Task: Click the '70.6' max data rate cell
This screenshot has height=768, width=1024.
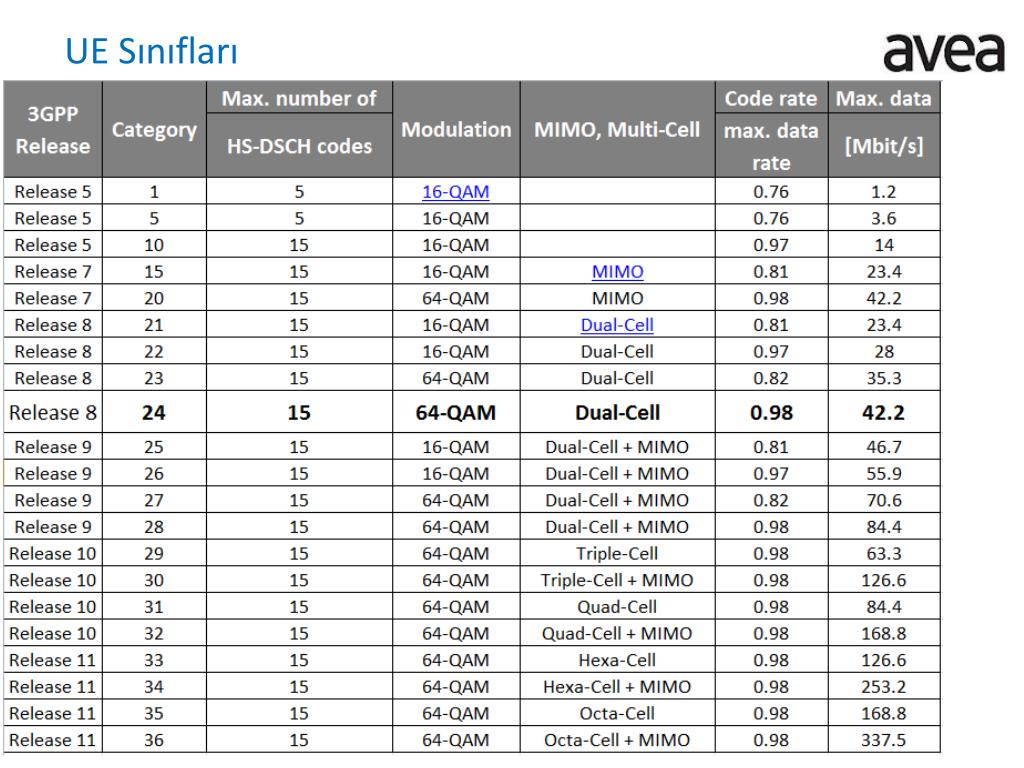Action: (884, 501)
